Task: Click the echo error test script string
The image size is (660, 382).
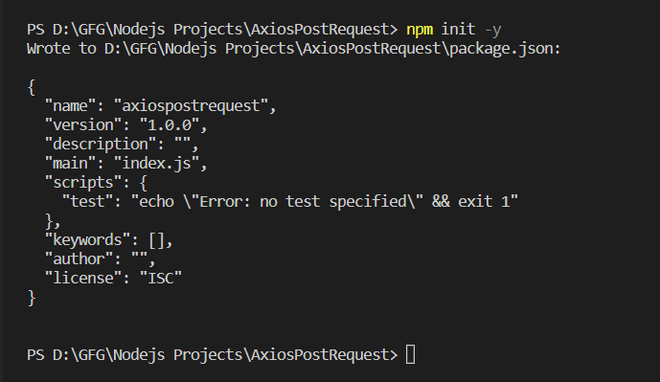Action: 325,202
